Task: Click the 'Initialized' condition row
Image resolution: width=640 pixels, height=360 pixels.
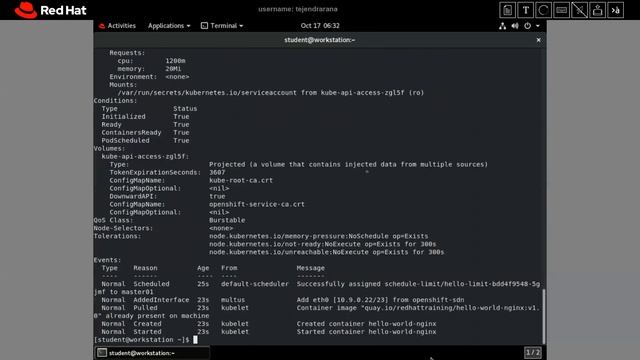Action: tap(145, 116)
